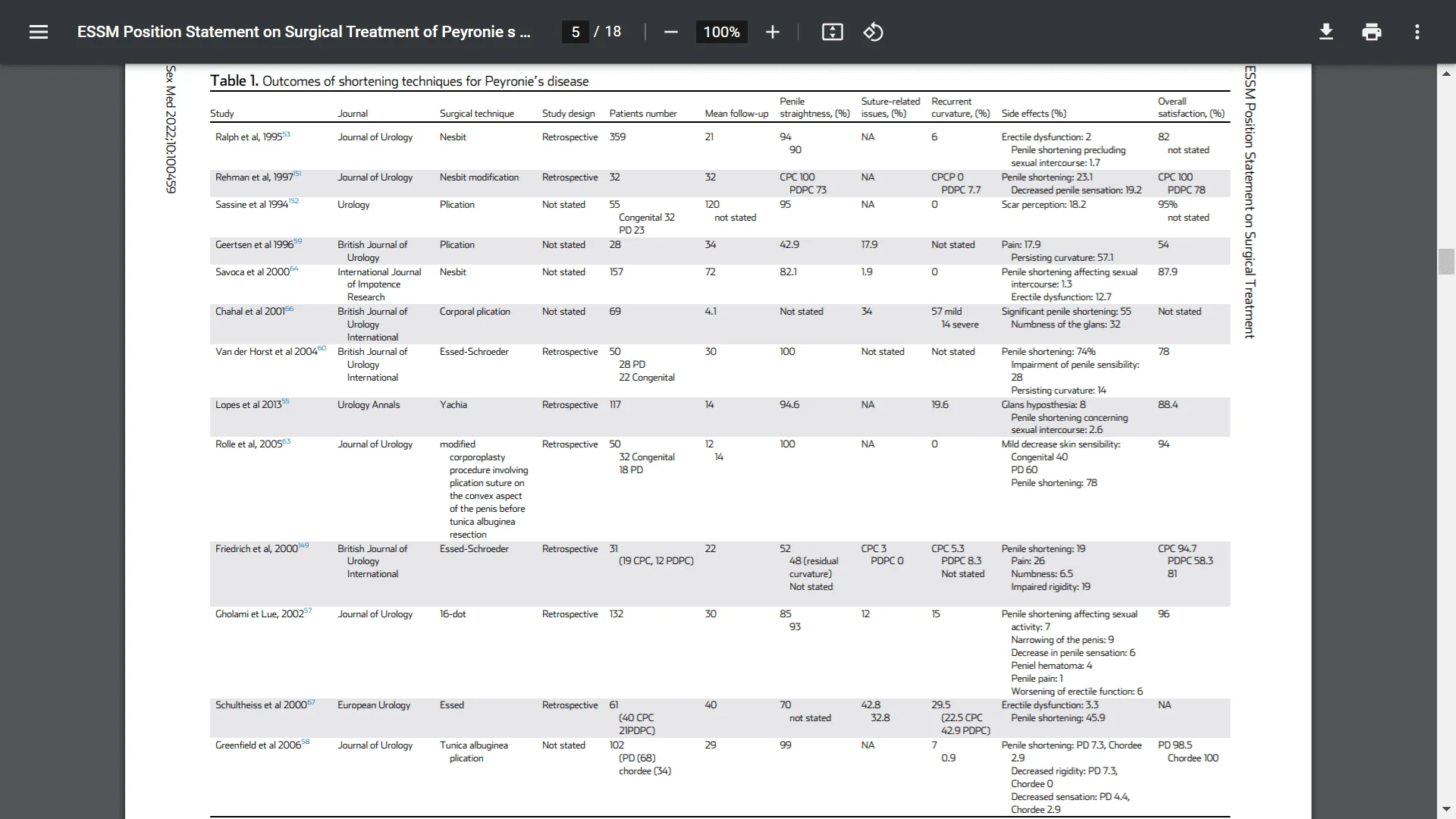Open the sidebar hamburger menu
The image size is (1456, 819).
point(39,32)
